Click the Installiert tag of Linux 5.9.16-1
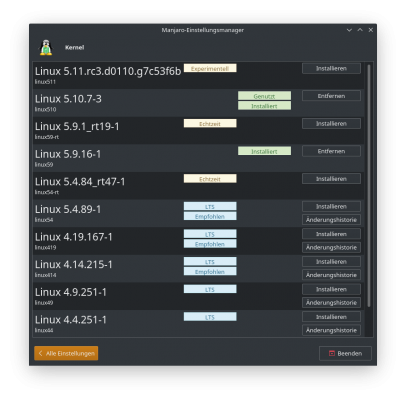The image size is (406, 400). coord(264,151)
